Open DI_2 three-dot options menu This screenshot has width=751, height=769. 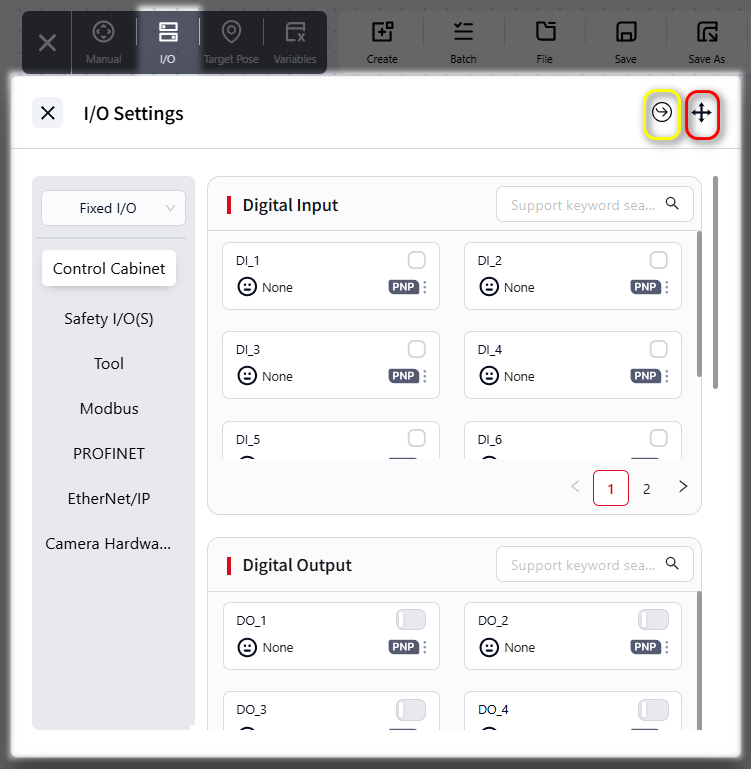coord(667,287)
